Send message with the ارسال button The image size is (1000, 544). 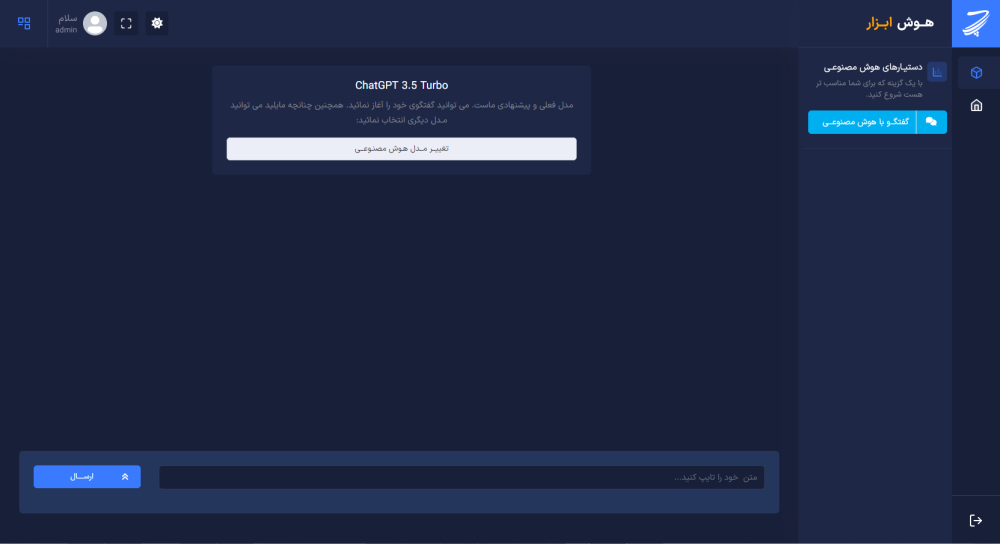[x=87, y=476]
